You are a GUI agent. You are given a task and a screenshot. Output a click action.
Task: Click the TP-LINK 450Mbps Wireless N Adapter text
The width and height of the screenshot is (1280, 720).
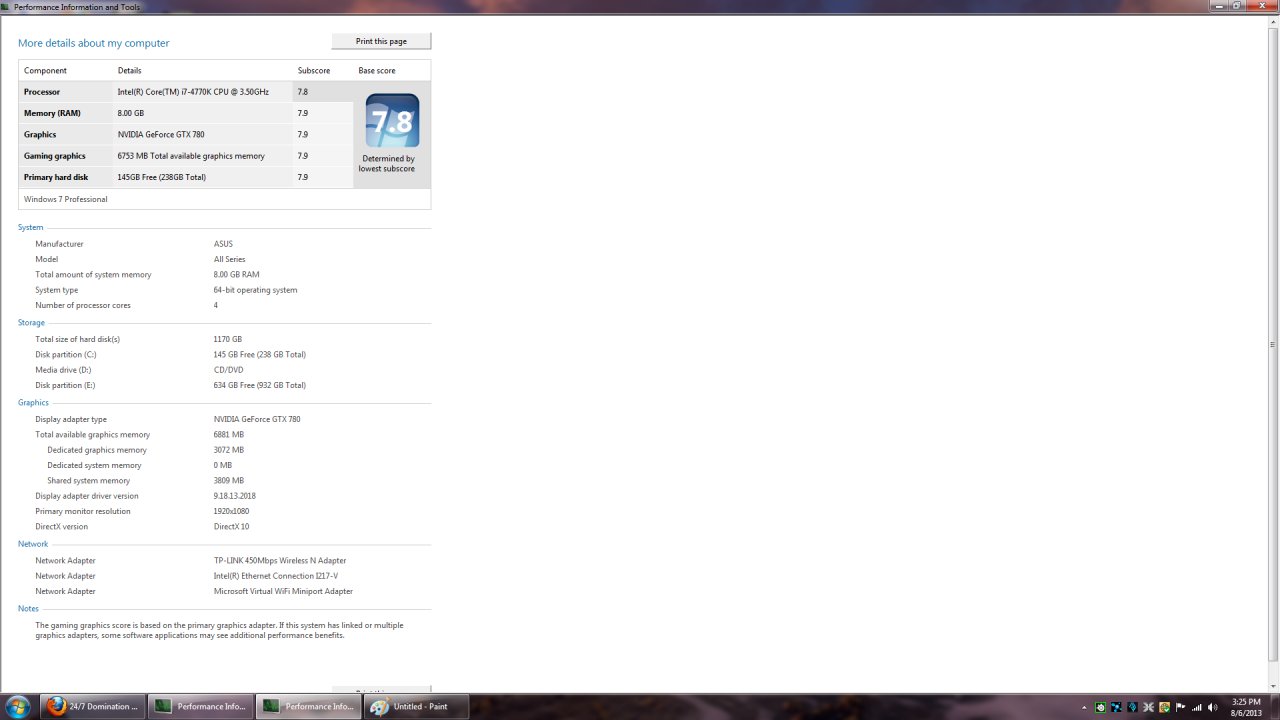pyautogui.click(x=280, y=560)
